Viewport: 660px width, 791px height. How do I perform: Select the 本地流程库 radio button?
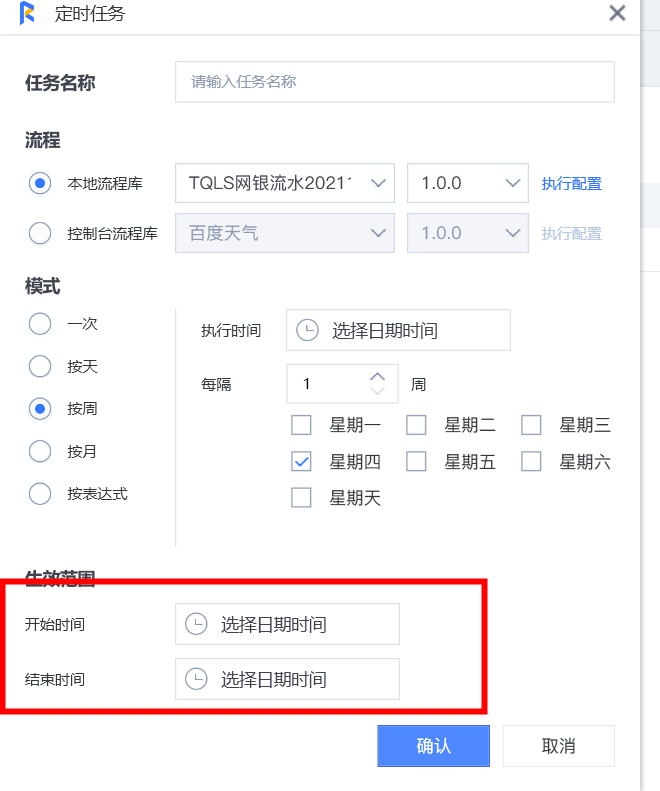(40, 183)
